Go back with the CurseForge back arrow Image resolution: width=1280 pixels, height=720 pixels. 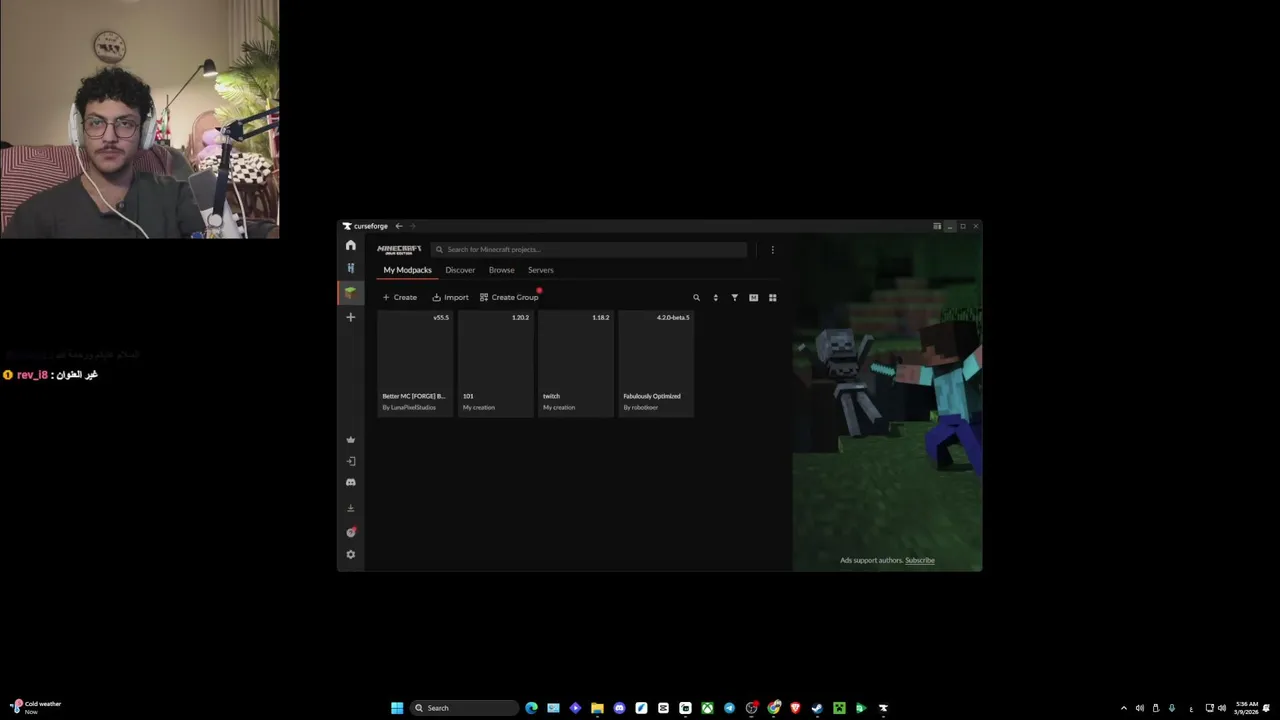(398, 226)
